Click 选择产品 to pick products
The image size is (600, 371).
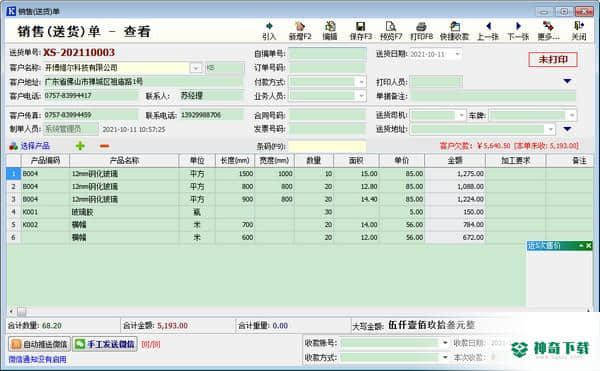[29, 146]
